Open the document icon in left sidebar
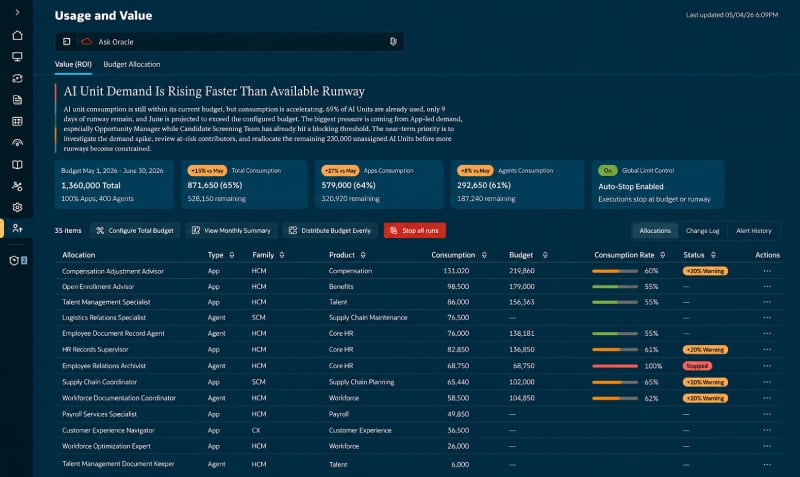The width and height of the screenshot is (800, 477). pyautogui.click(x=17, y=99)
